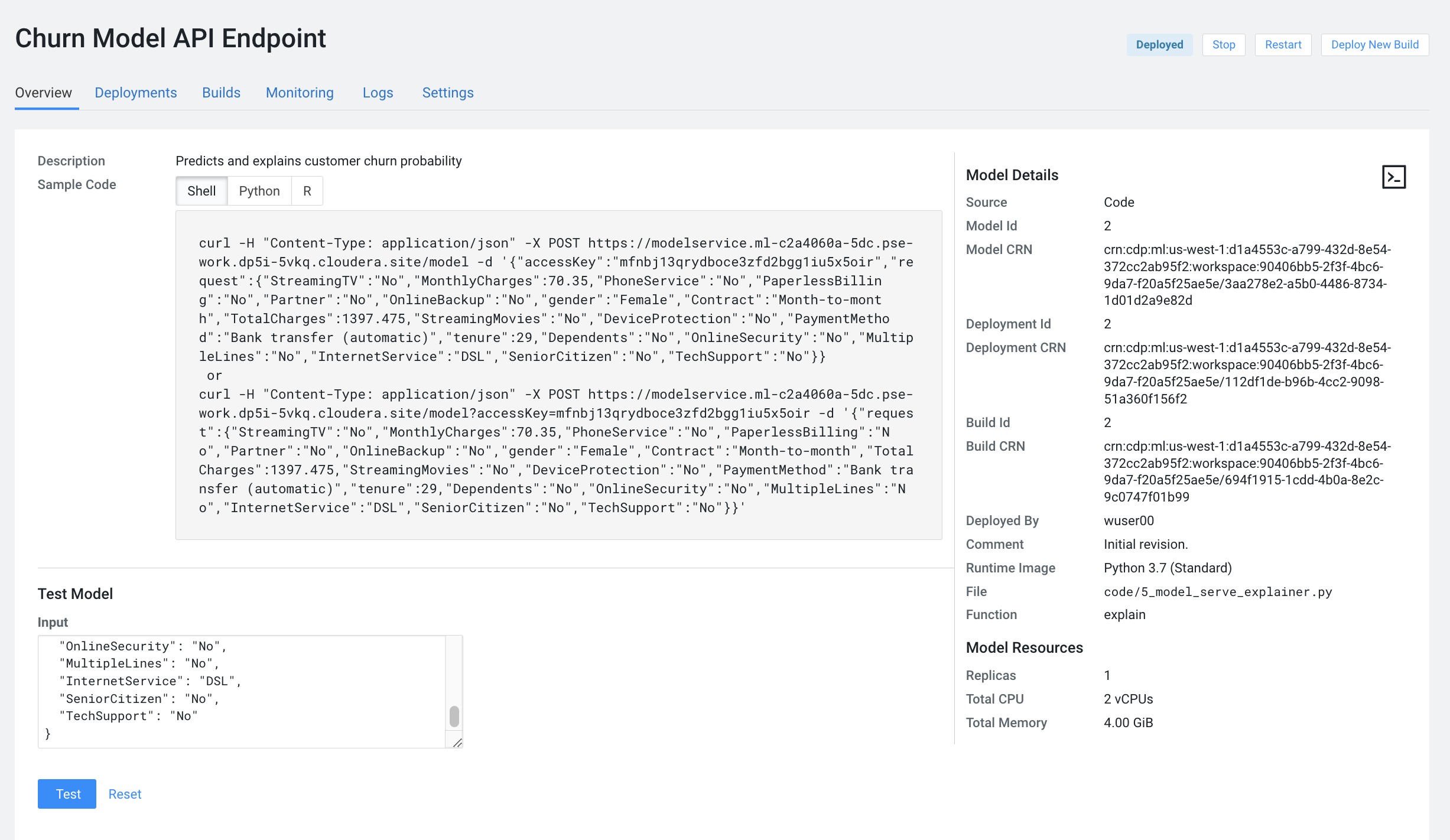Open the Builds tab

pos(221,93)
